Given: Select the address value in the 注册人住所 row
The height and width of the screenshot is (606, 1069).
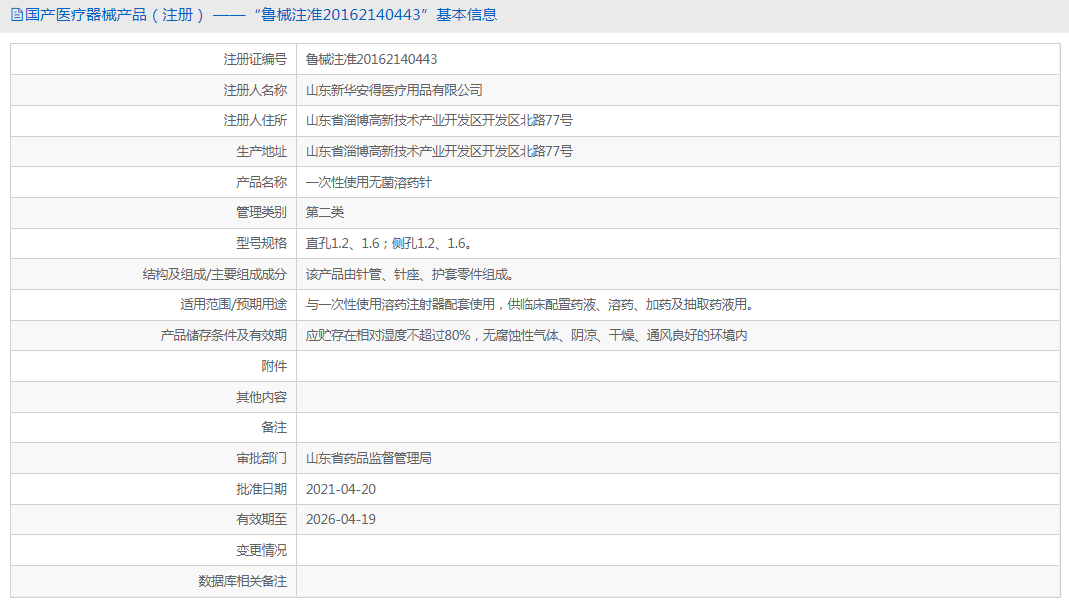Looking at the screenshot, I should tap(439, 121).
